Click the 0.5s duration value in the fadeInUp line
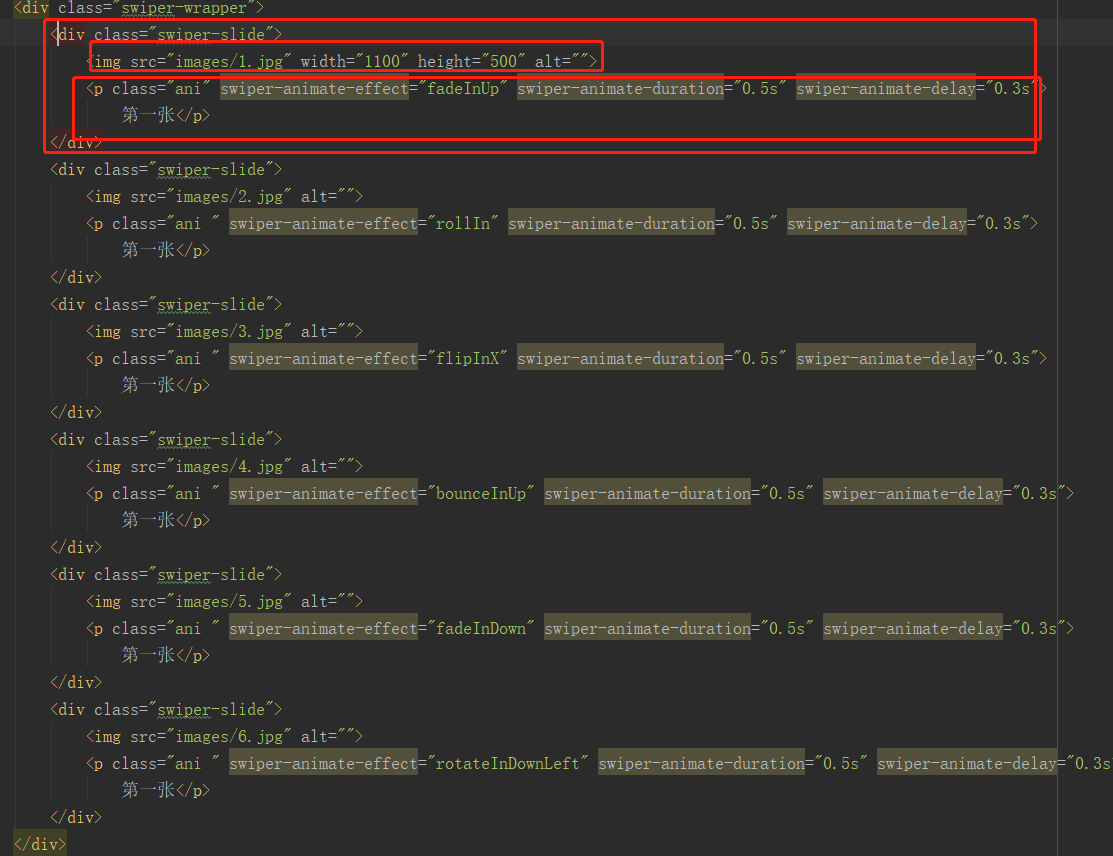1113x856 pixels. (760, 89)
